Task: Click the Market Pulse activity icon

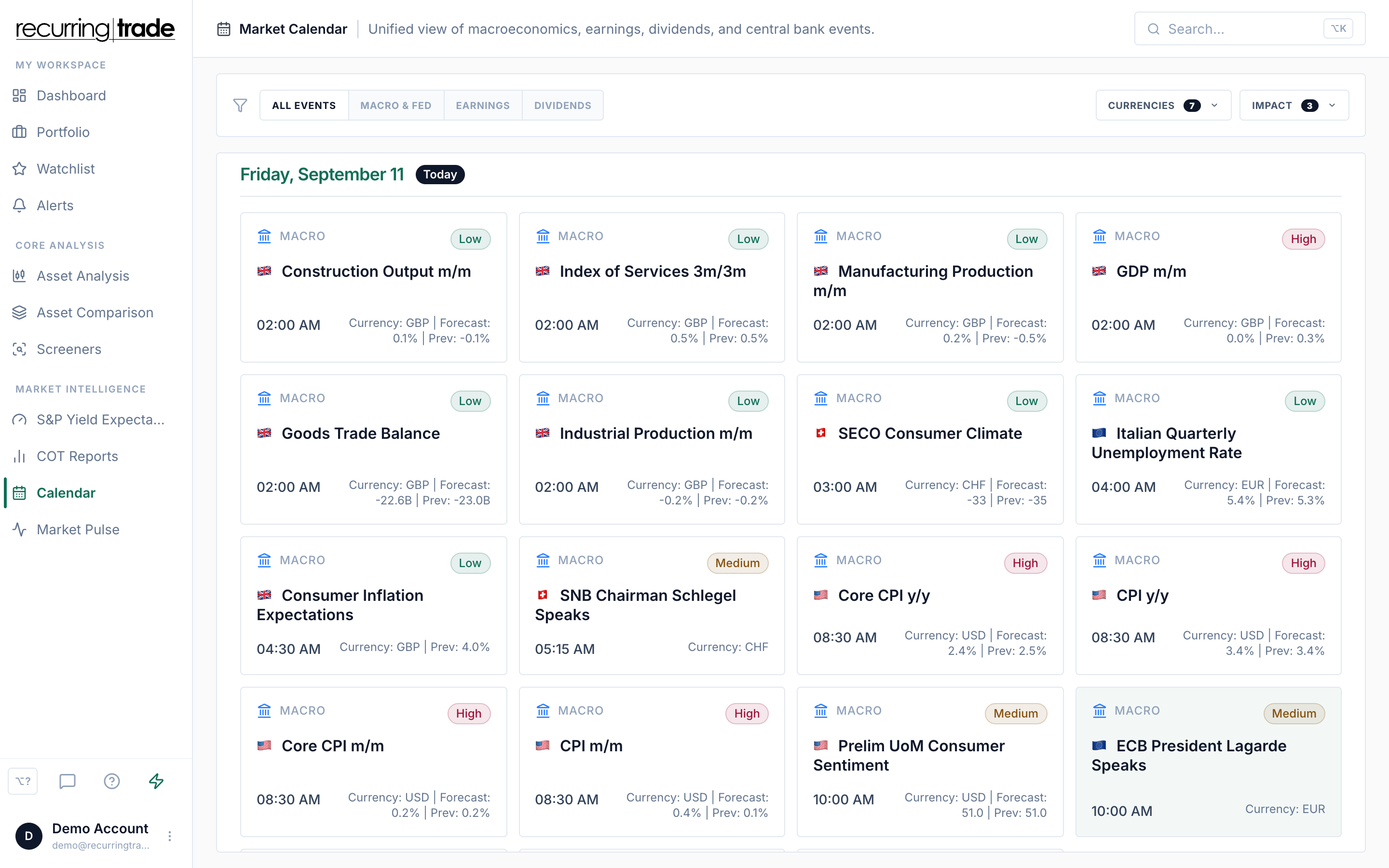Action: tap(19, 529)
